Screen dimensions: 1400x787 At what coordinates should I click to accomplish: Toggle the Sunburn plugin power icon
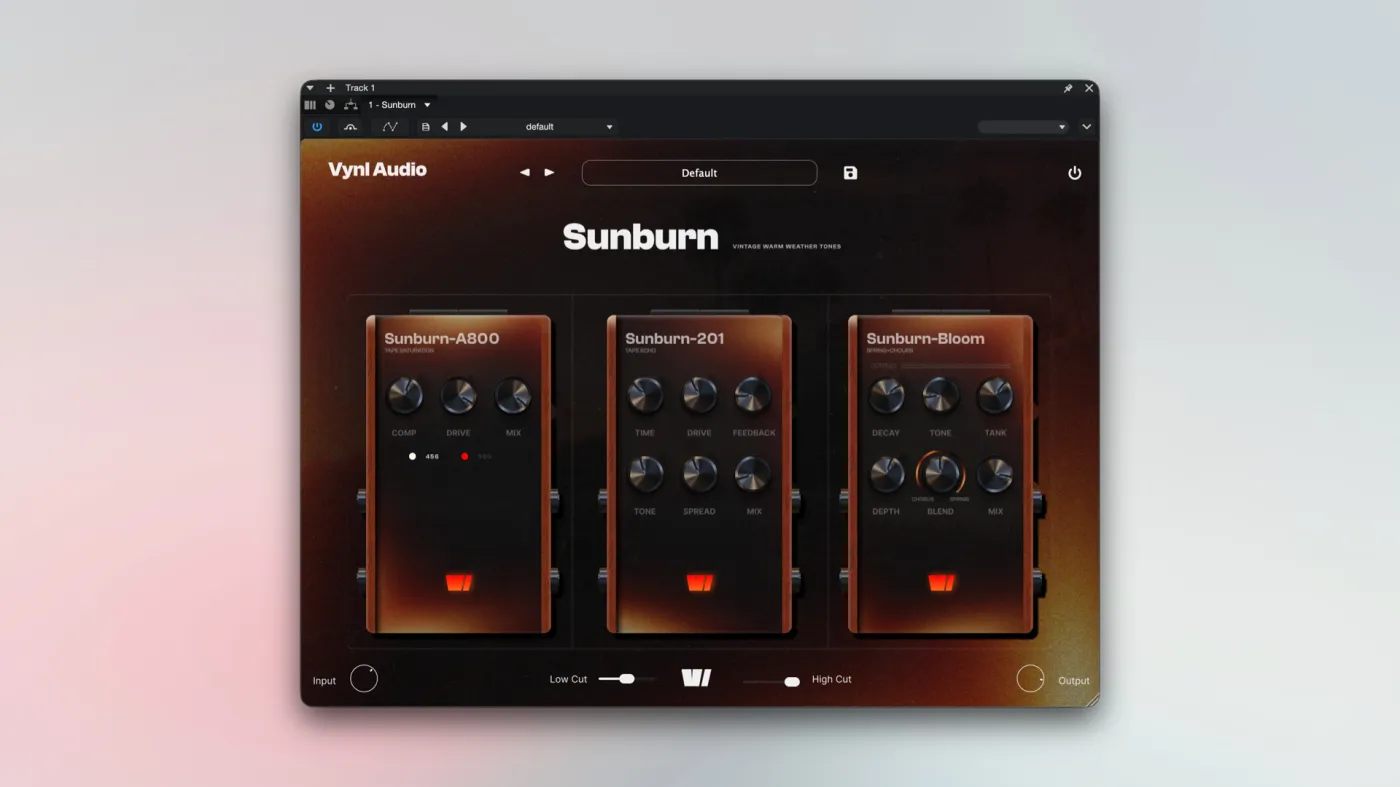coord(1075,173)
